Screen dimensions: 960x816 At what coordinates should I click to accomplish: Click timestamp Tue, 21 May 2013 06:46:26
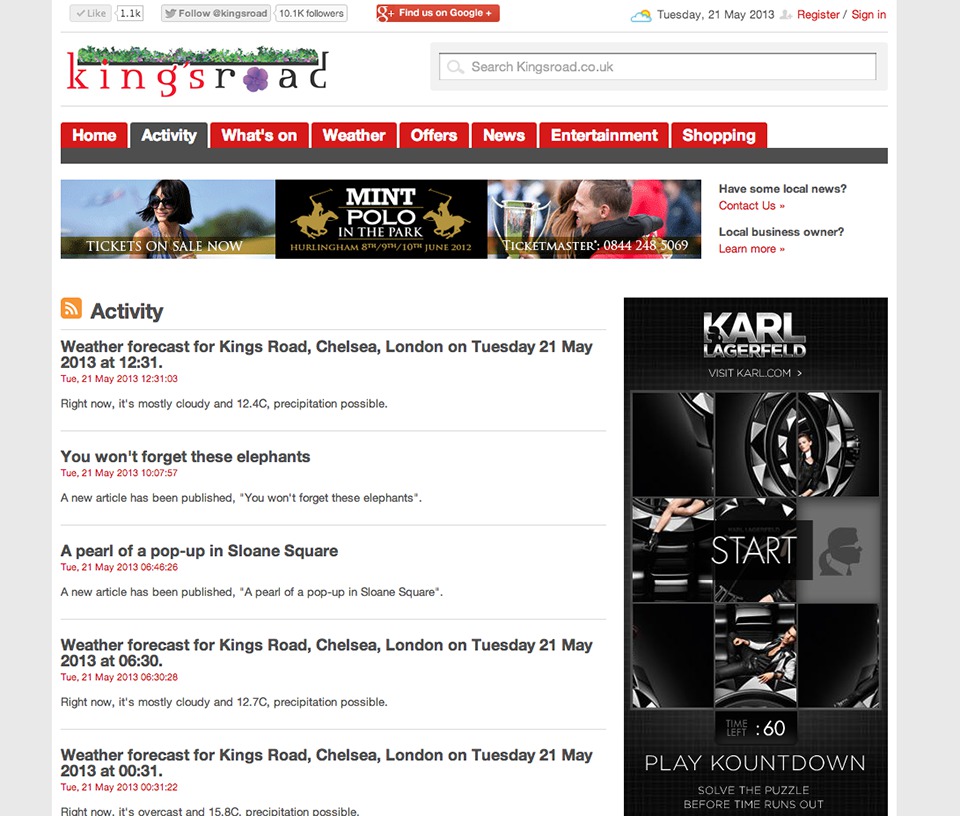119,567
